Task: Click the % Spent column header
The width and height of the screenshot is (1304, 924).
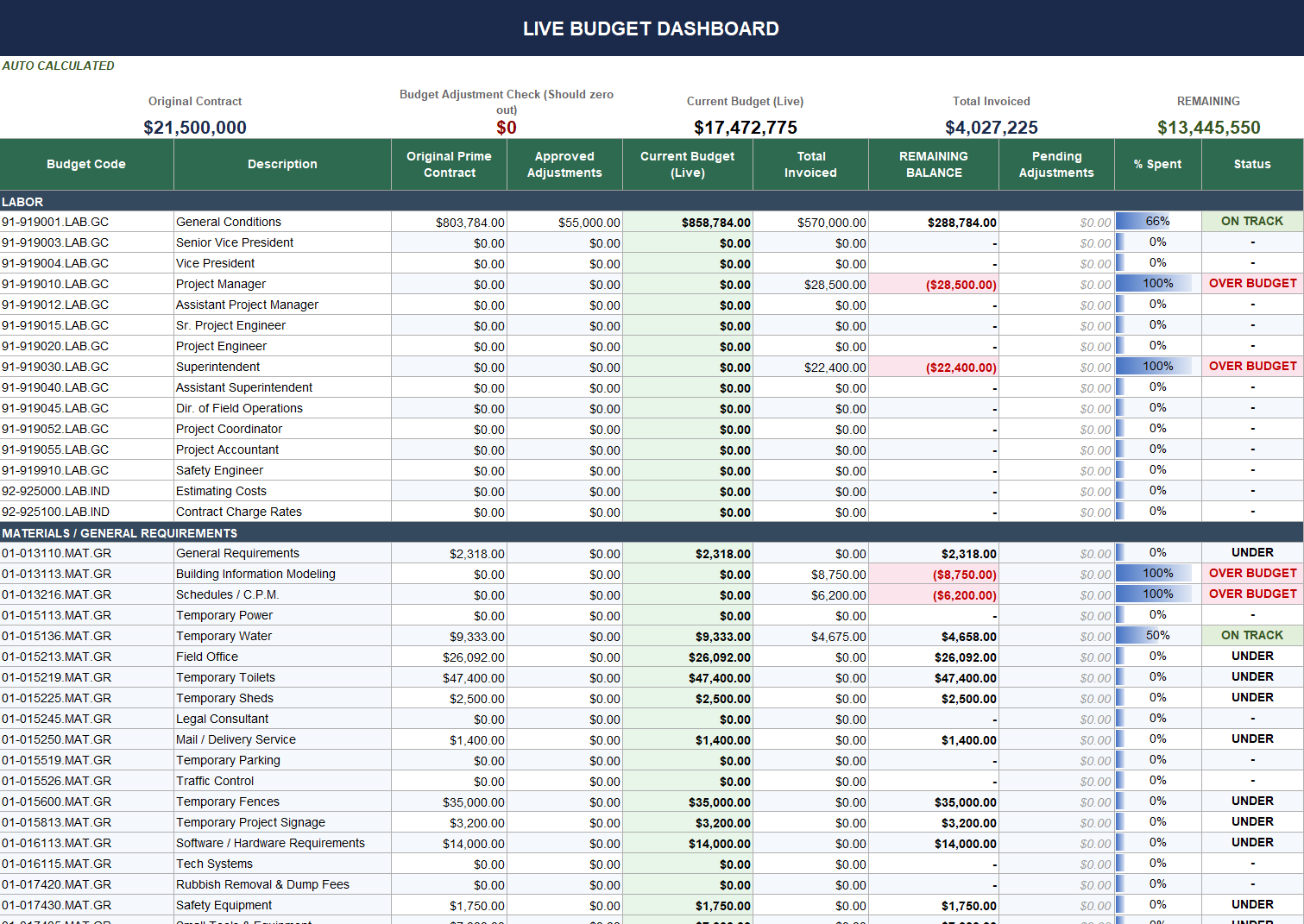Action: pos(1156,164)
